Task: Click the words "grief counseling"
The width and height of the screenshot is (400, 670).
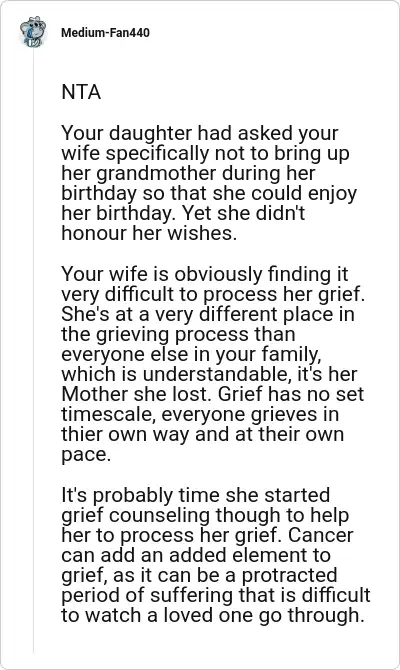Action: 135,515
